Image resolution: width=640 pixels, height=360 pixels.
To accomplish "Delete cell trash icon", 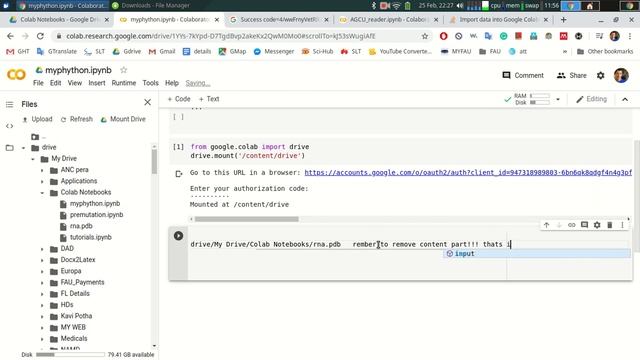I will (x=610, y=225).
